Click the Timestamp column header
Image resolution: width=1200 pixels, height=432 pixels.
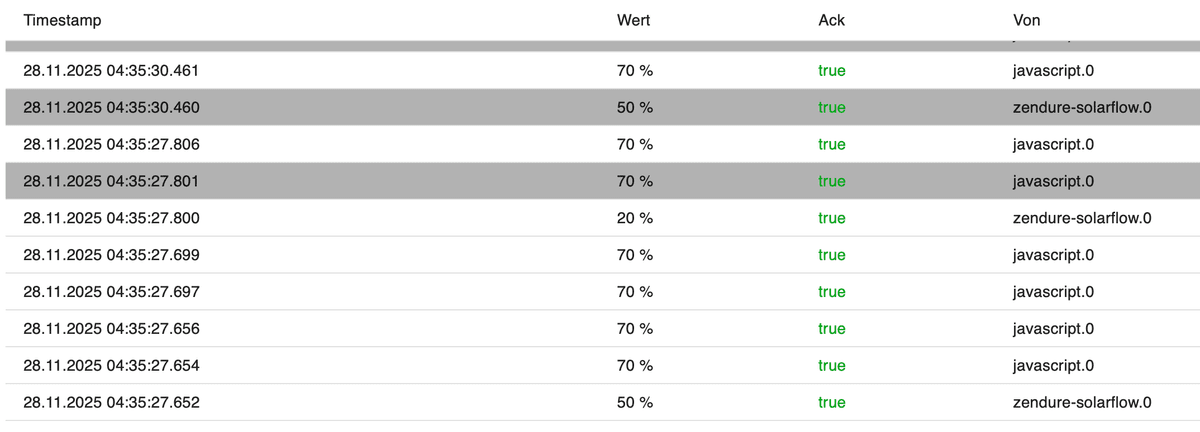click(62, 20)
